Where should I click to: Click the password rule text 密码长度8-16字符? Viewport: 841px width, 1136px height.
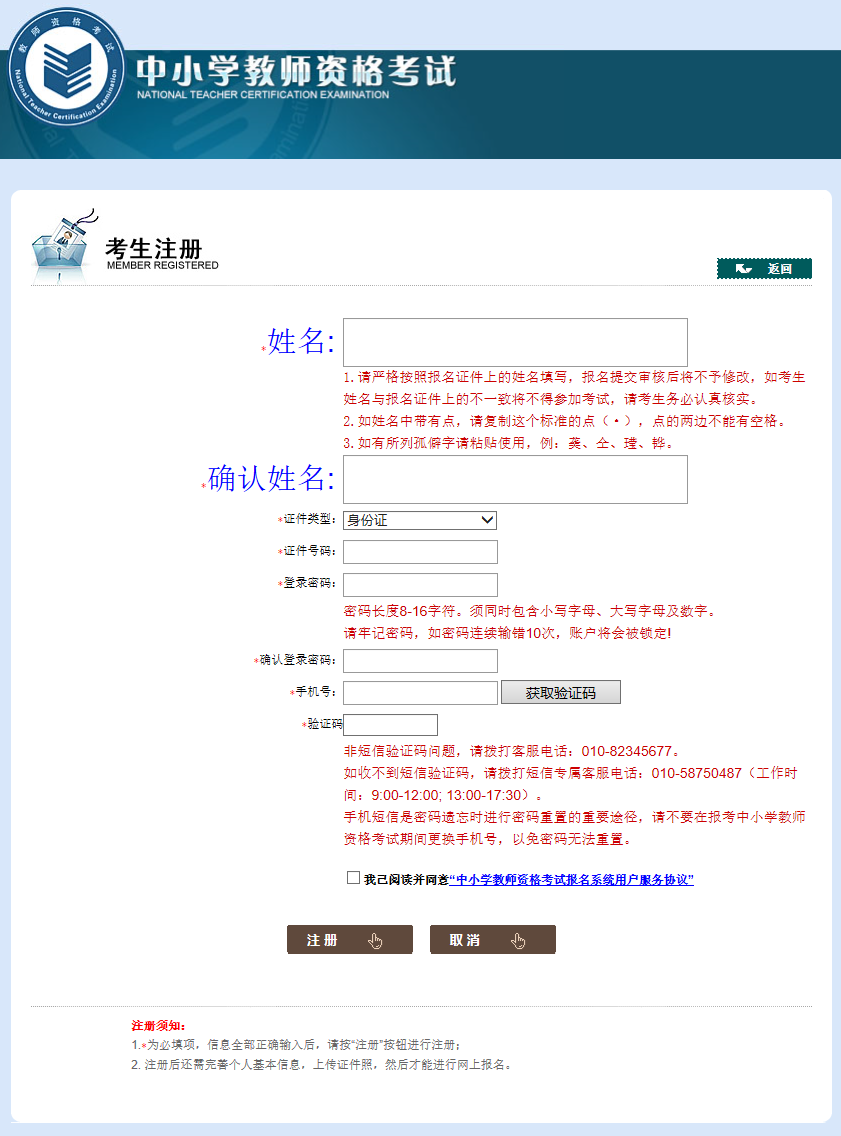399,611
